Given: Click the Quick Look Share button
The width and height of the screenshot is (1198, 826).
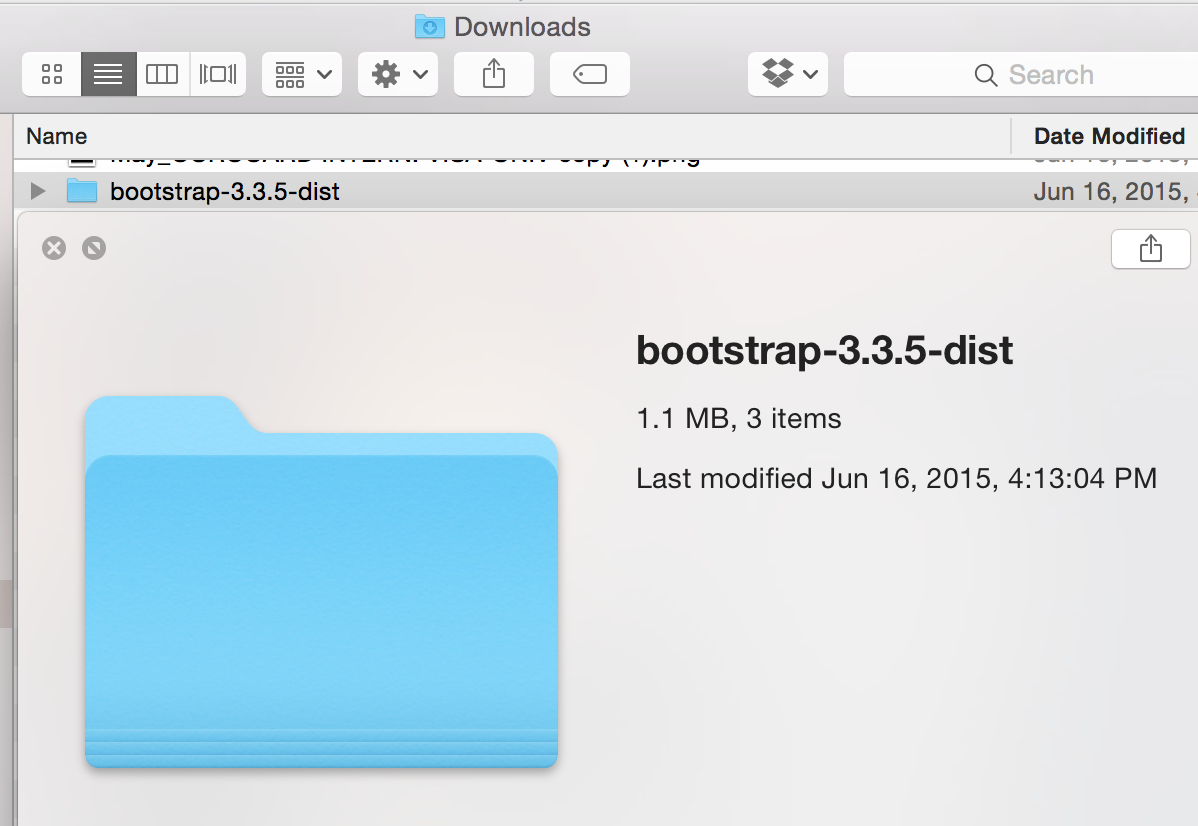Looking at the screenshot, I should coord(1150,248).
